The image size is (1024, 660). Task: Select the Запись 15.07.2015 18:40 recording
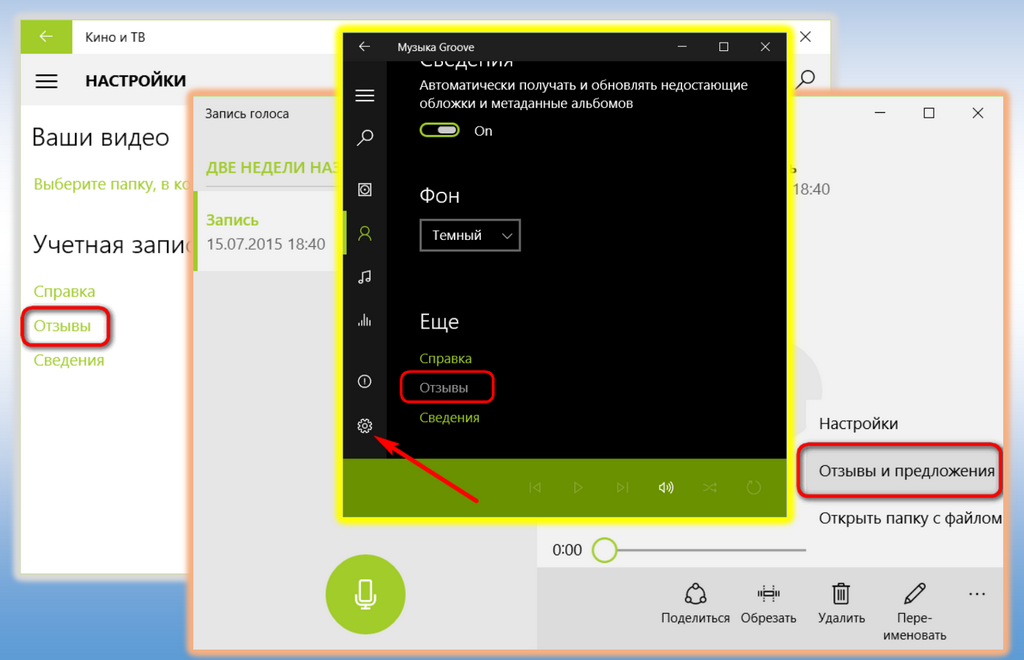(x=268, y=232)
